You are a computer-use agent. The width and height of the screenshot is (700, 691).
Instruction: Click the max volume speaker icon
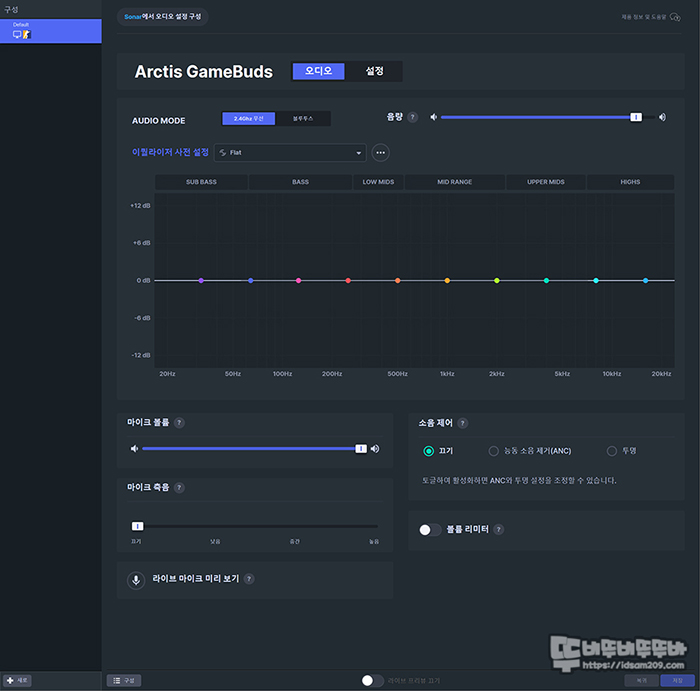coord(662,117)
